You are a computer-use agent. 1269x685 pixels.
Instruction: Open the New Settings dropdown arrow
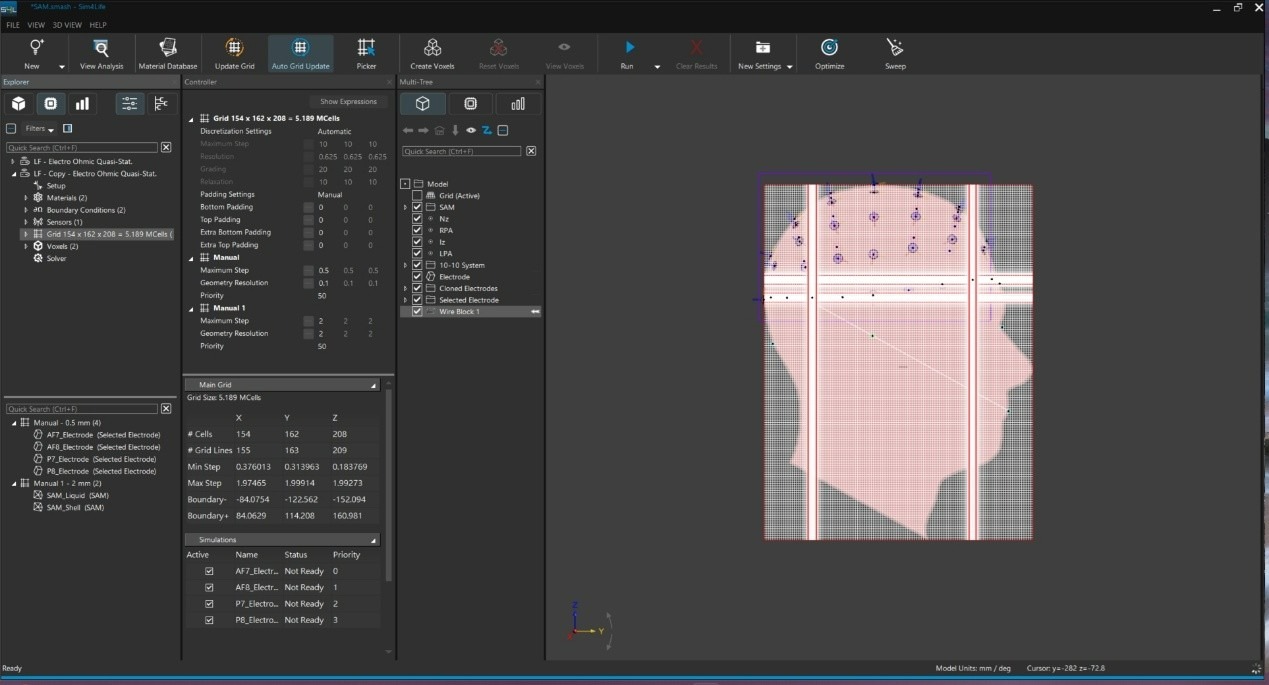coord(790,67)
